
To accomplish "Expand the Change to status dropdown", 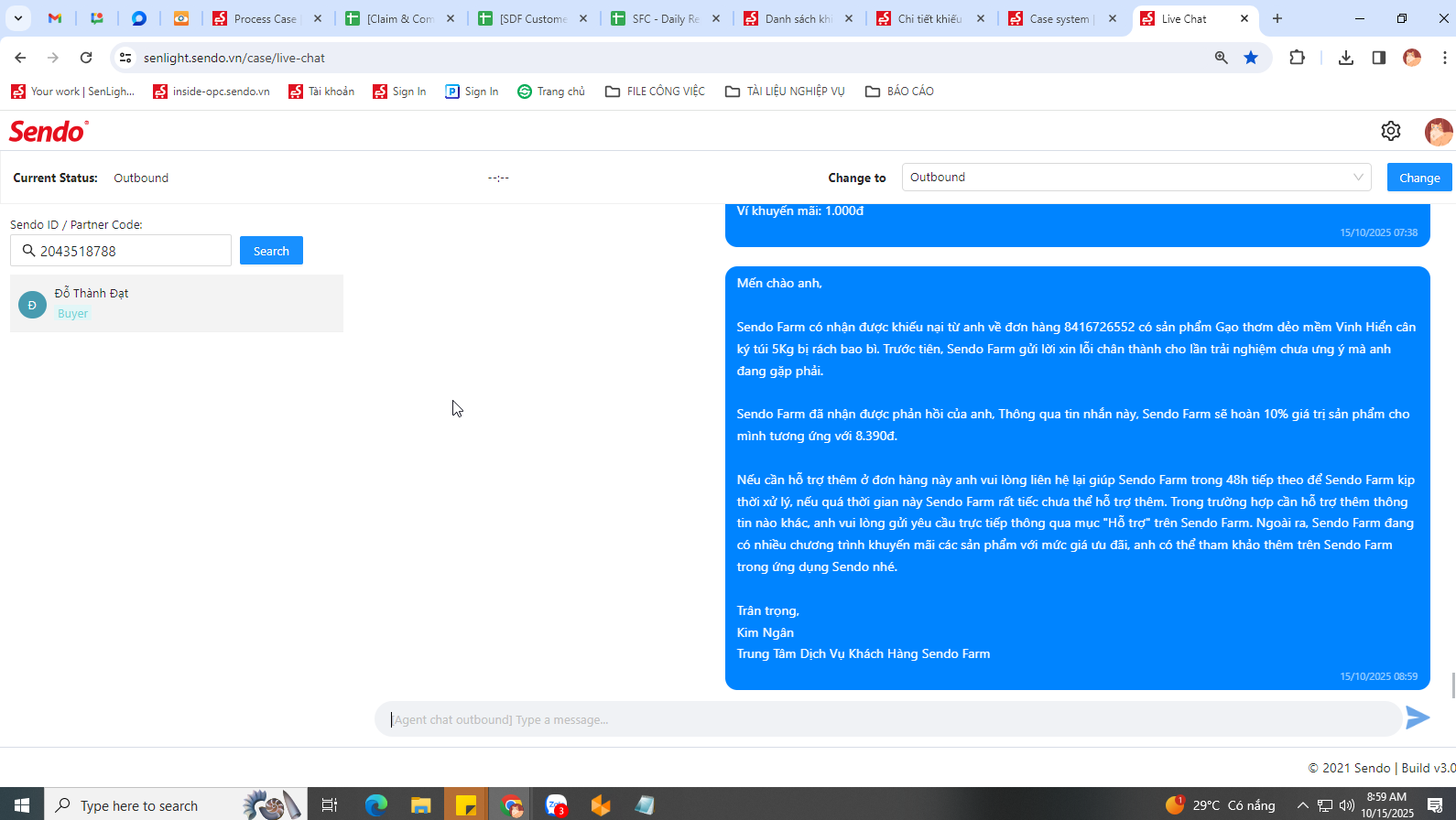I will (1136, 178).
